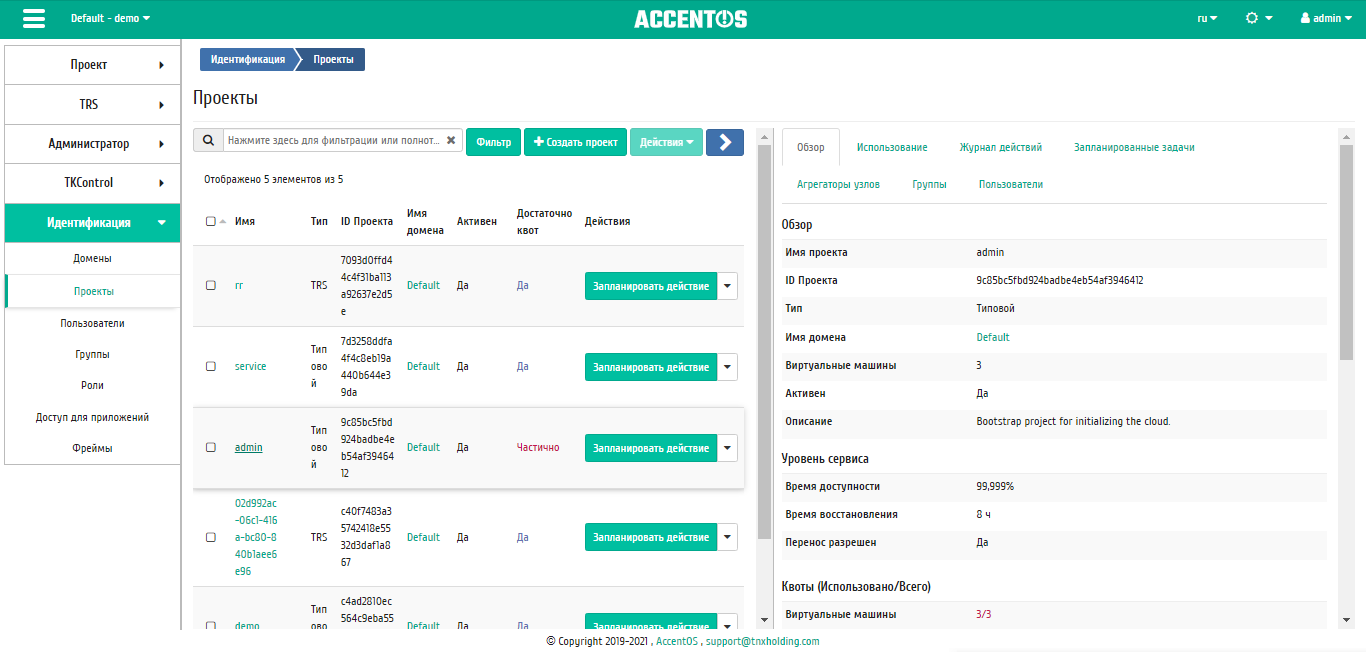Viewport: 1366px width, 652px height.
Task: Open the settings gear menu
Action: [x=1259, y=19]
